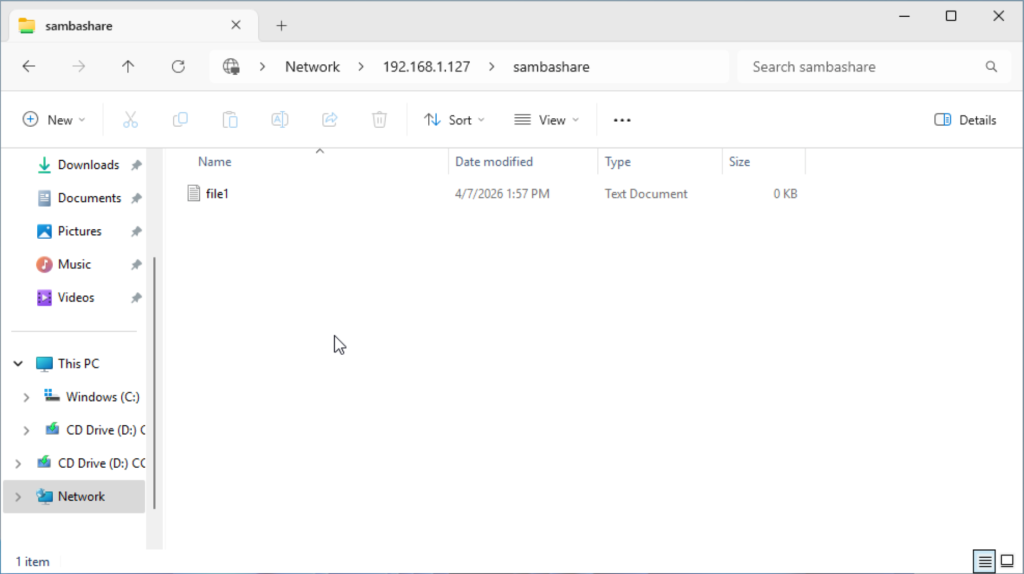Expand nested CD Drive (D:) node
Image resolution: width=1024 pixels, height=574 pixels.
point(26,430)
